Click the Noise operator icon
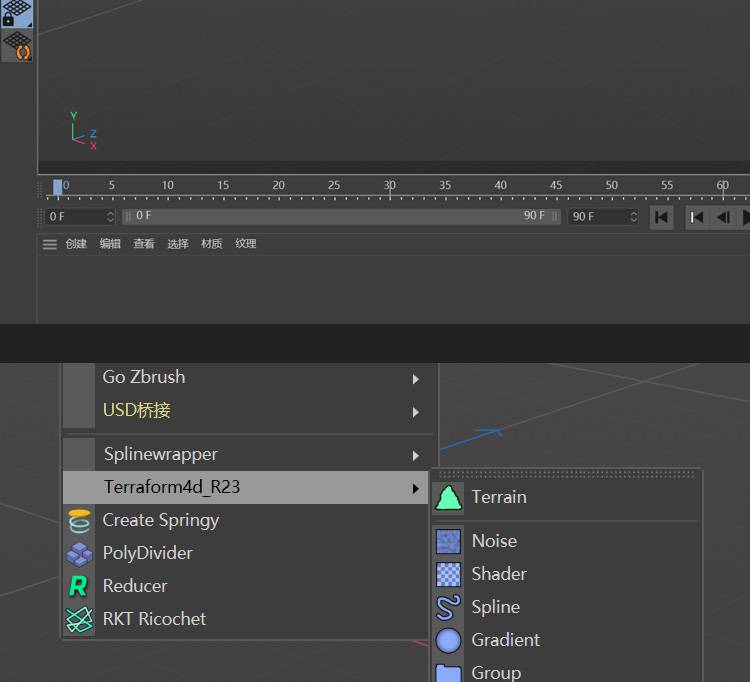This screenshot has height=682, width=750. coord(448,541)
